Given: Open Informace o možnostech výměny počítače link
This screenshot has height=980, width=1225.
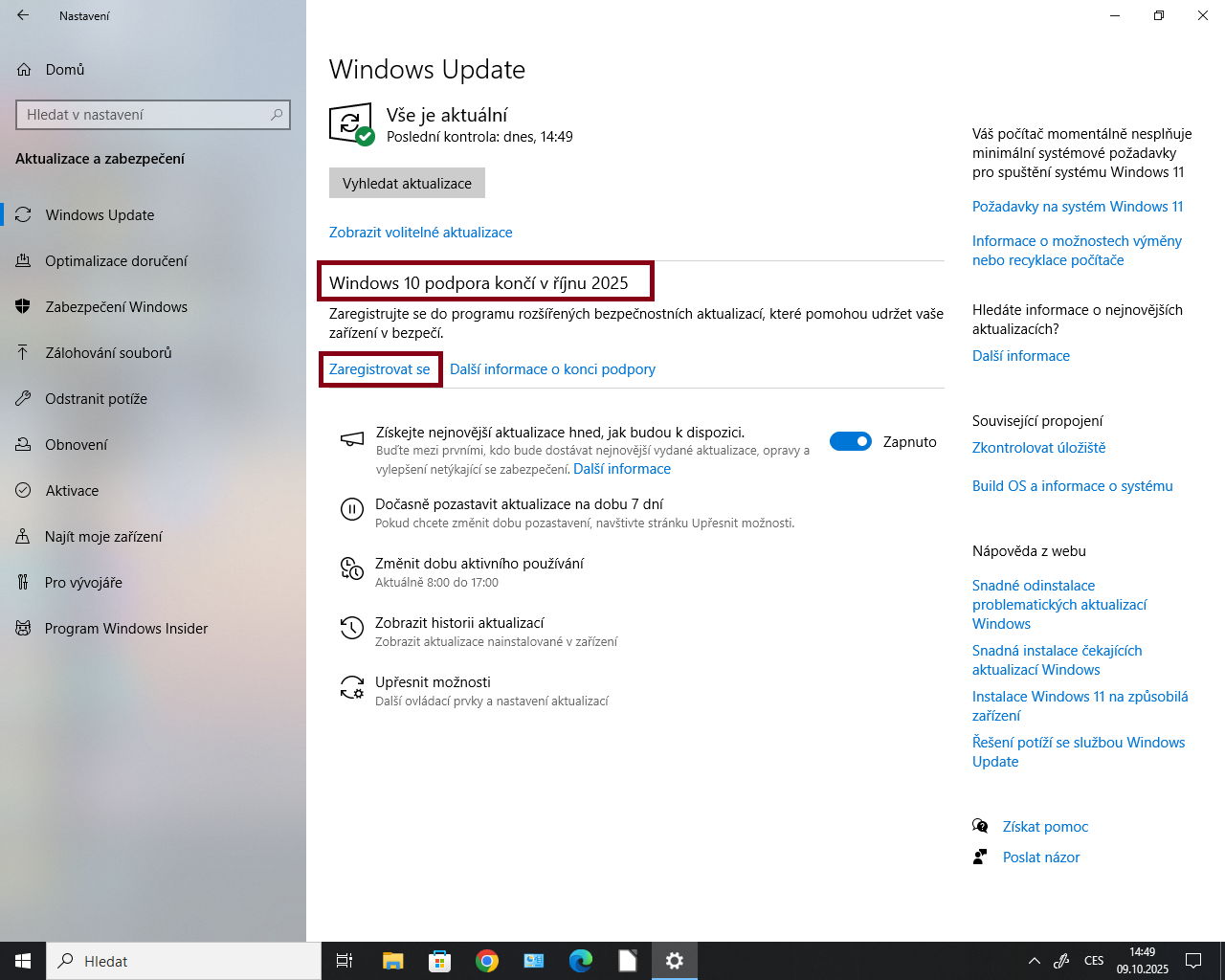Looking at the screenshot, I should (x=1077, y=251).
